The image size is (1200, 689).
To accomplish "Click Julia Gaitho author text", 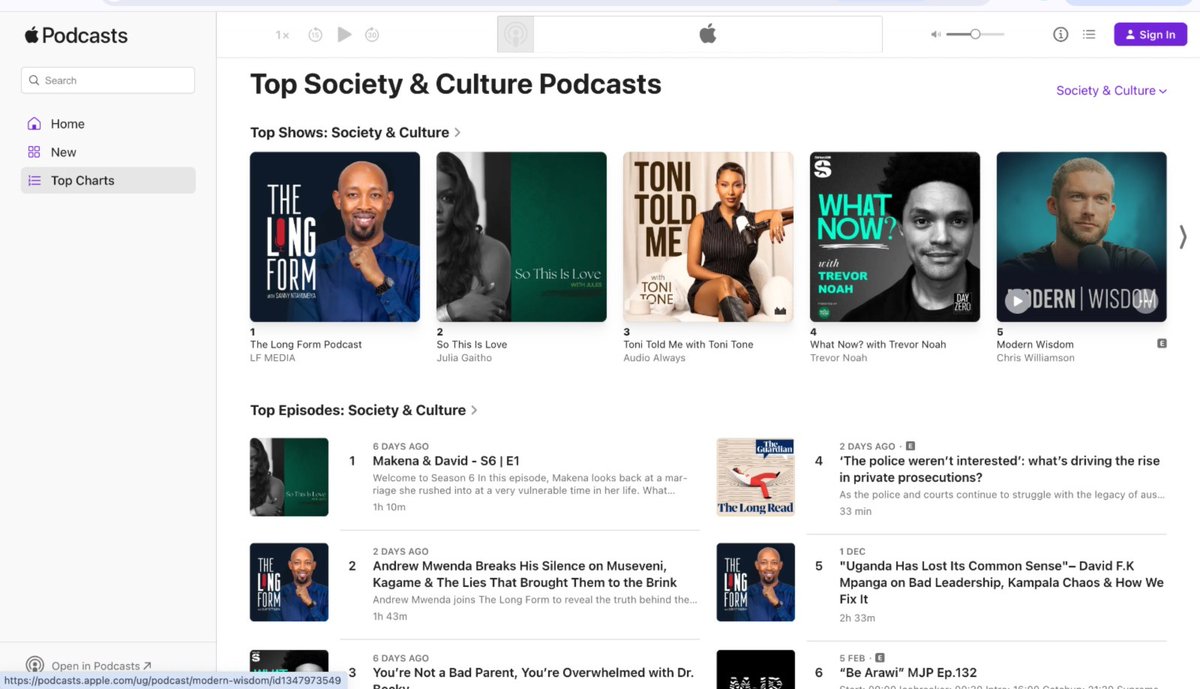I will [x=464, y=358].
